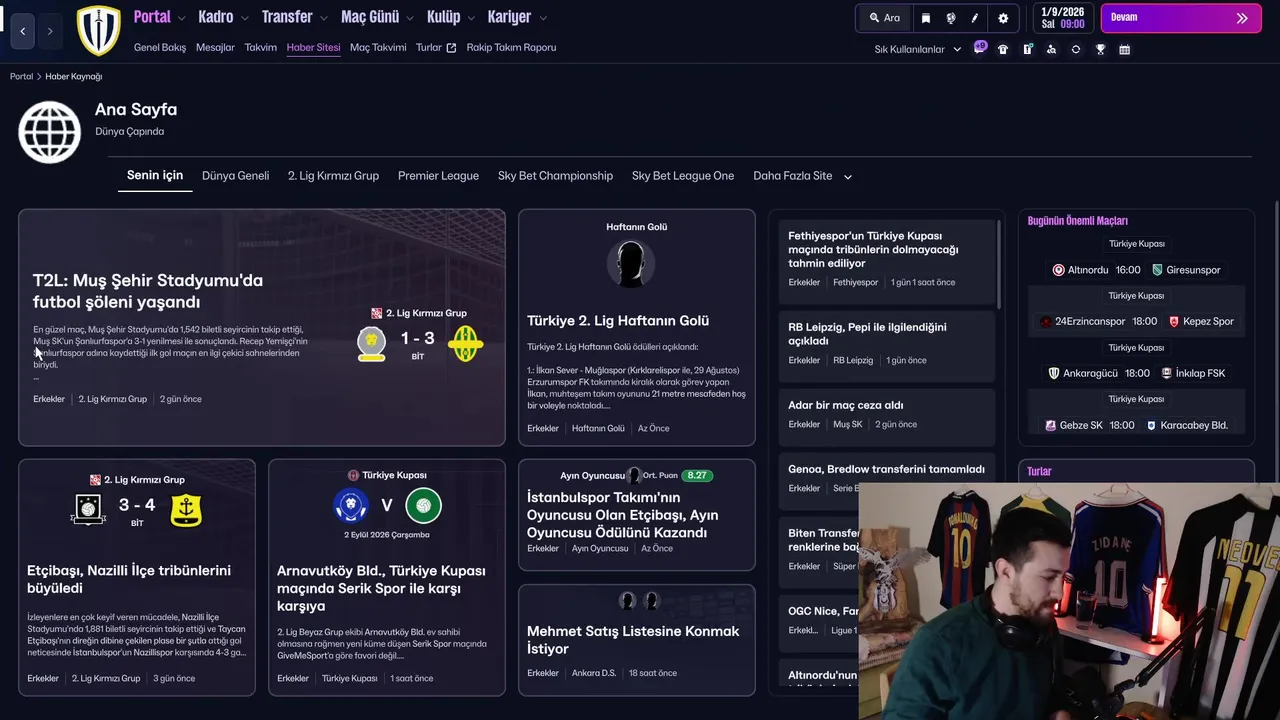This screenshot has height=720, width=1280.
Task: Open the pencil edit icon
Action: (975, 18)
